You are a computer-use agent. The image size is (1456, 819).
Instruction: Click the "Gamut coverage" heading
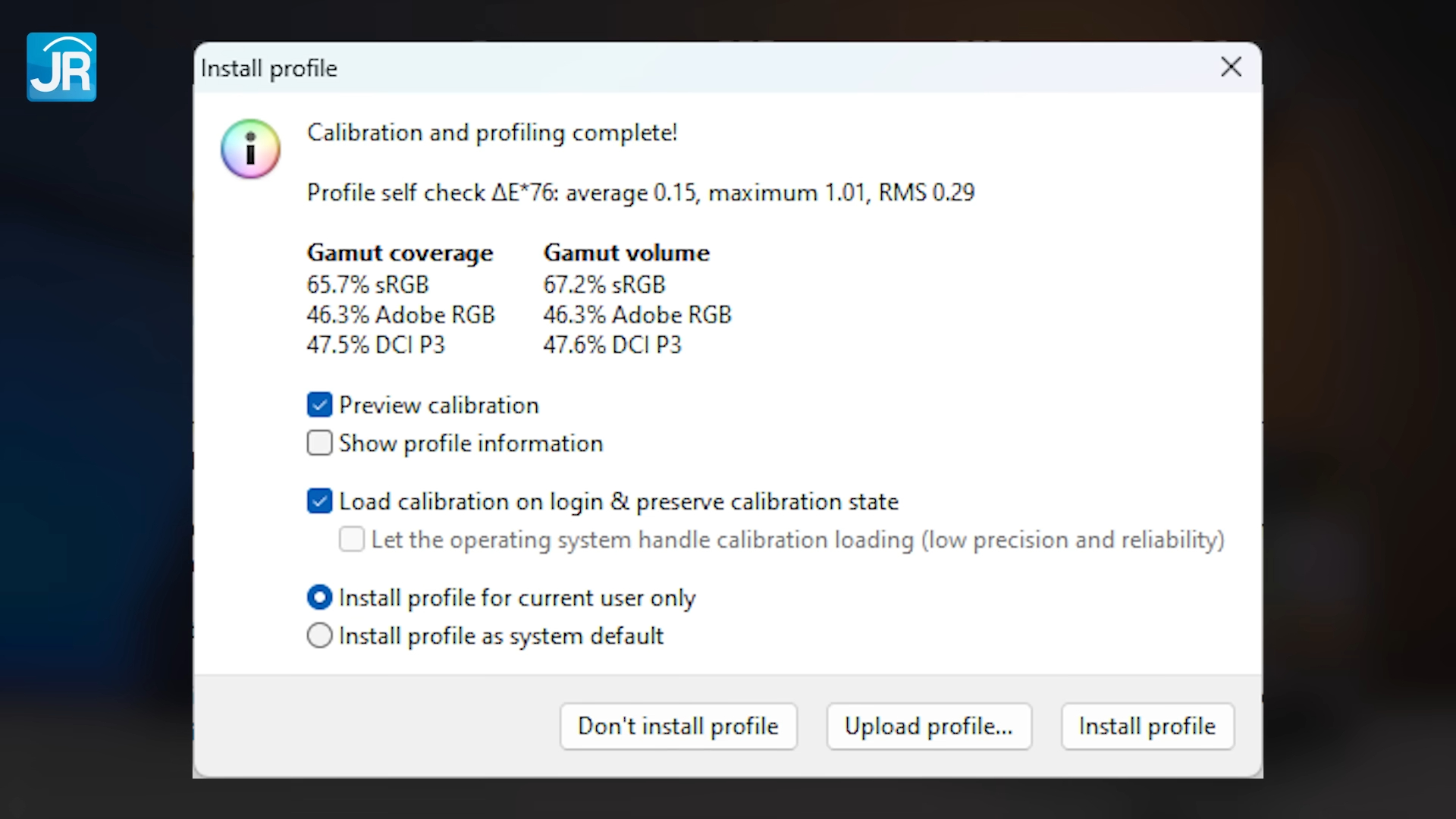click(400, 253)
